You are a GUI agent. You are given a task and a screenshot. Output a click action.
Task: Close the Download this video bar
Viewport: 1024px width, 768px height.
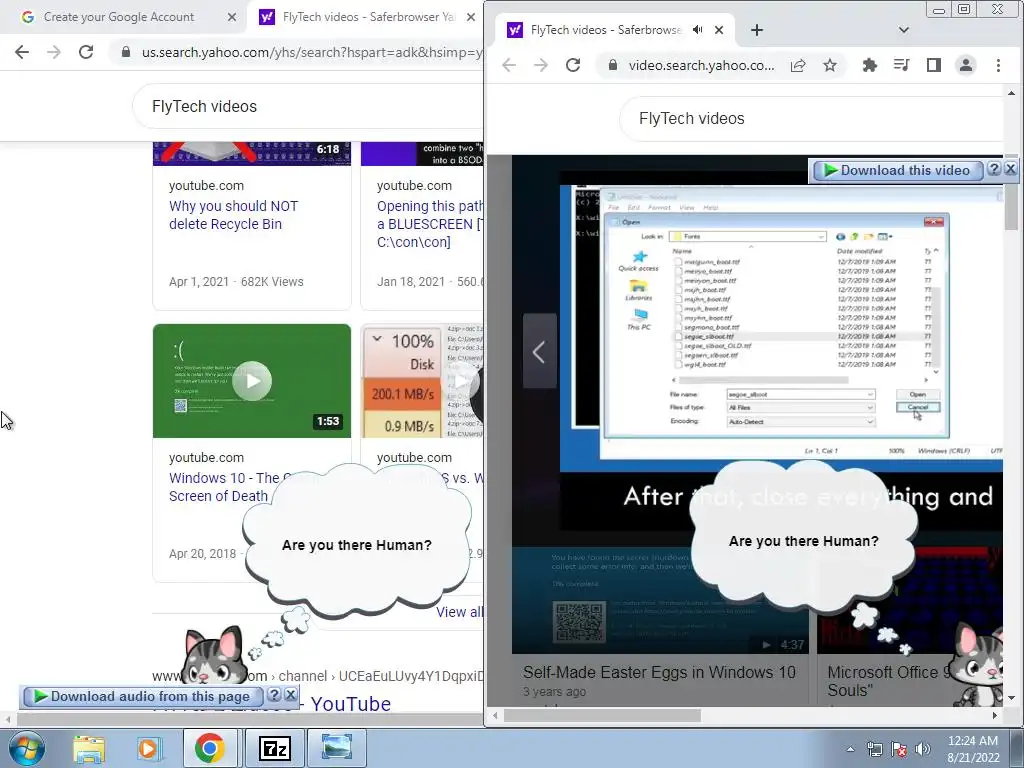(x=1010, y=169)
